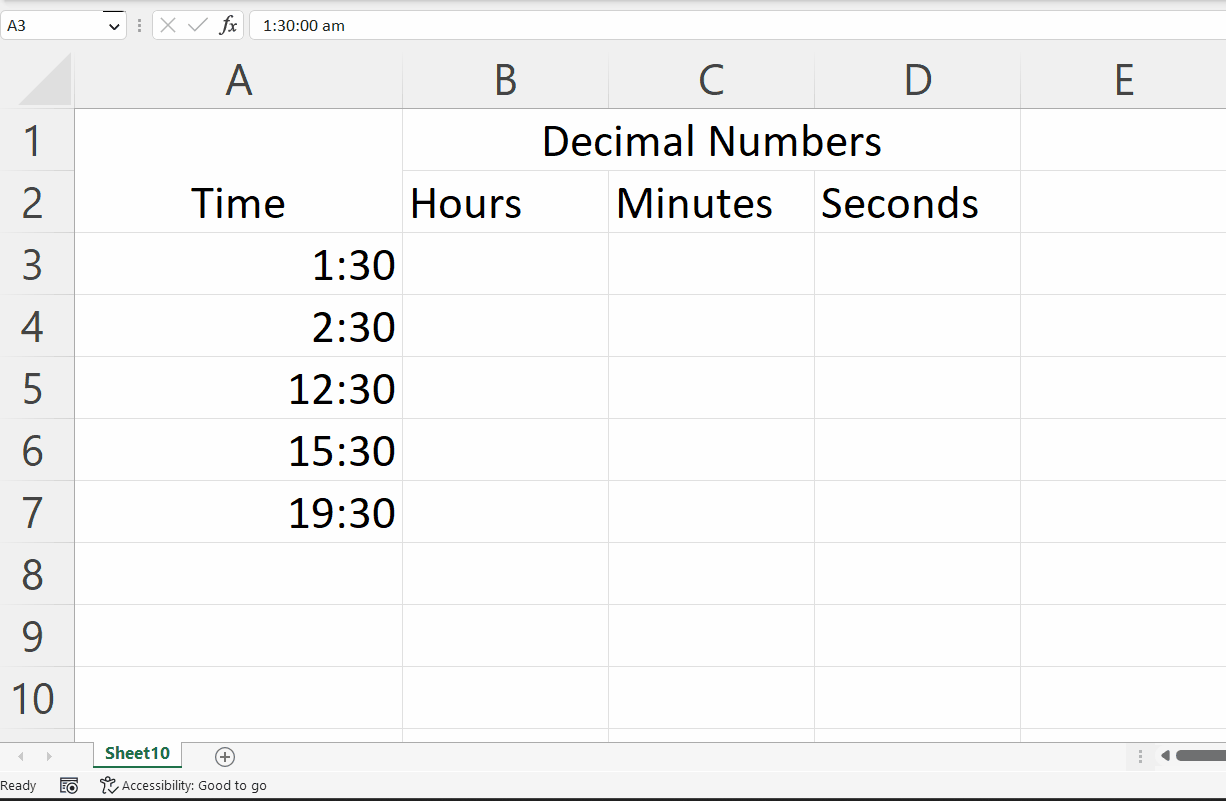Select cell containing 19:30
This screenshot has width=1226, height=801.
coord(238,512)
